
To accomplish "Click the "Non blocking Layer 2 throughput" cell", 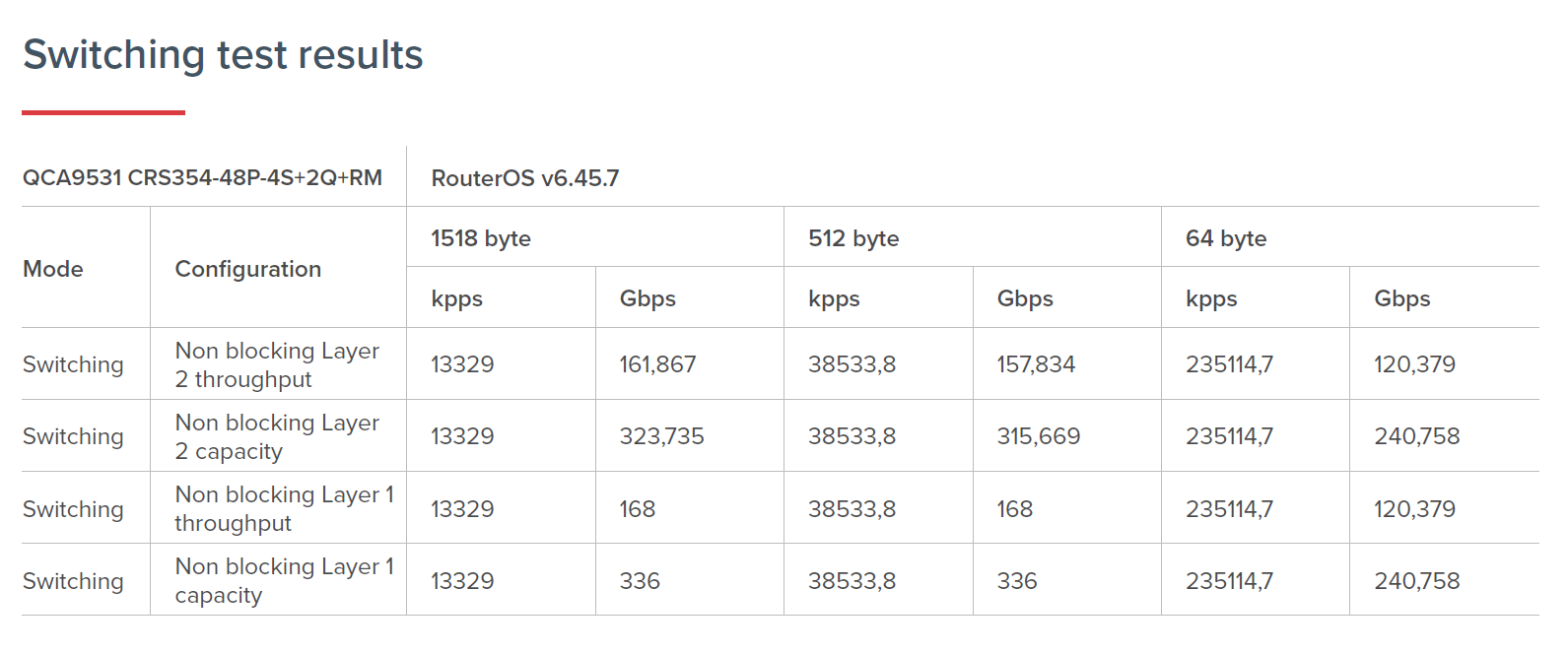I will coord(277,364).
